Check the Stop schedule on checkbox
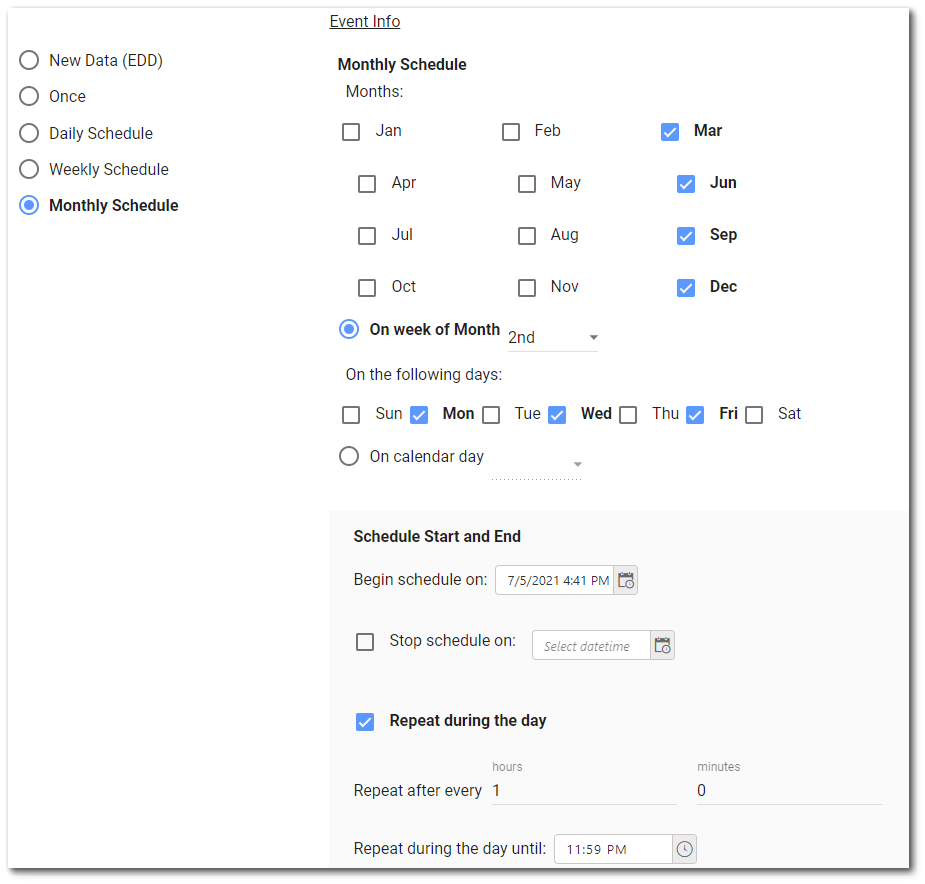The width and height of the screenshot is (925, 884). [365, 642]
